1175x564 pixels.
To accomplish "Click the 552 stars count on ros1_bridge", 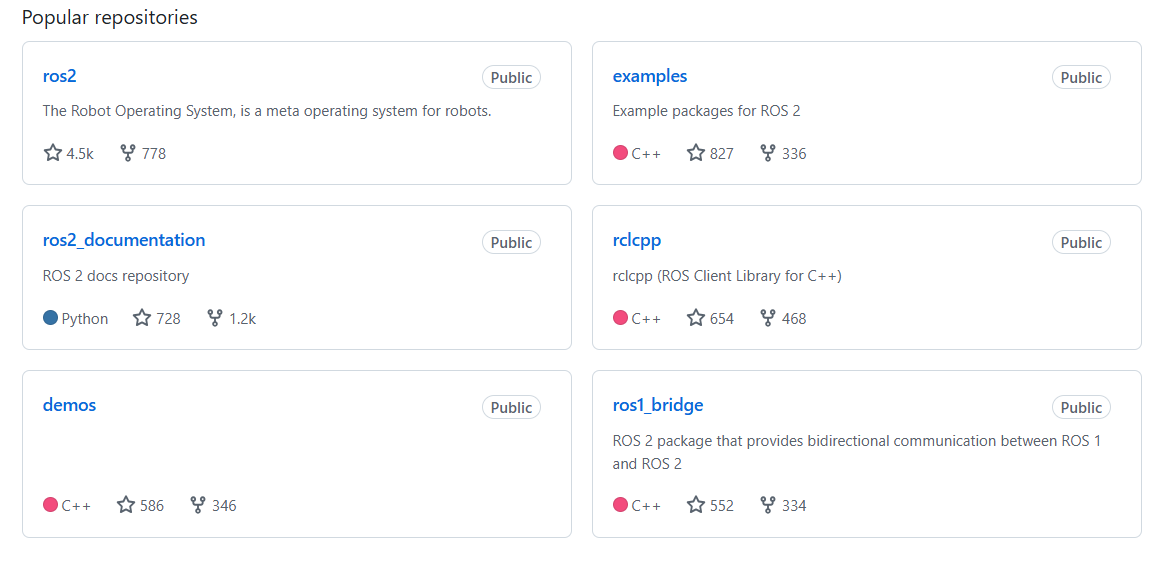I will [x=722, y=506].
